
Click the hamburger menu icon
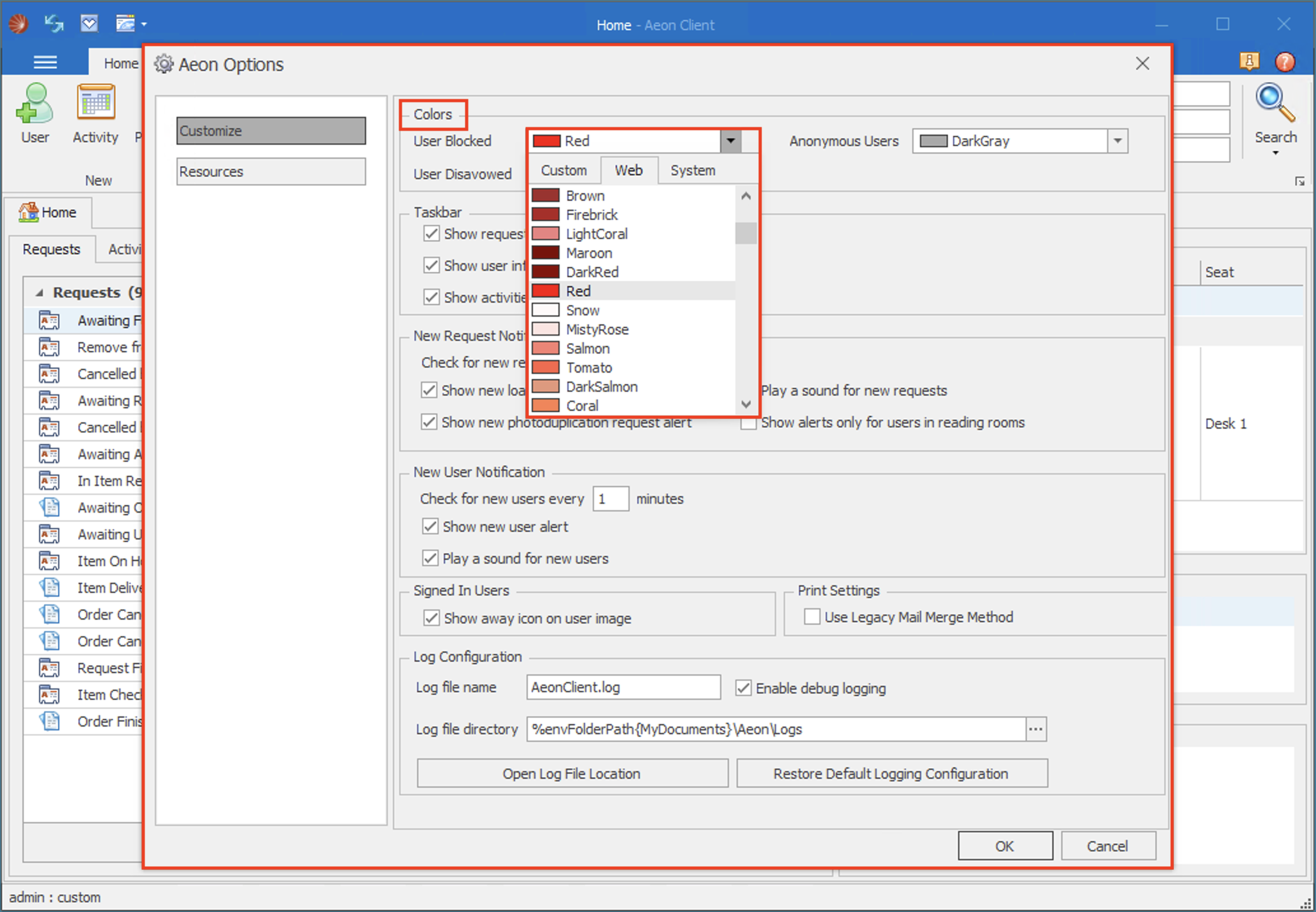[45, 62]
